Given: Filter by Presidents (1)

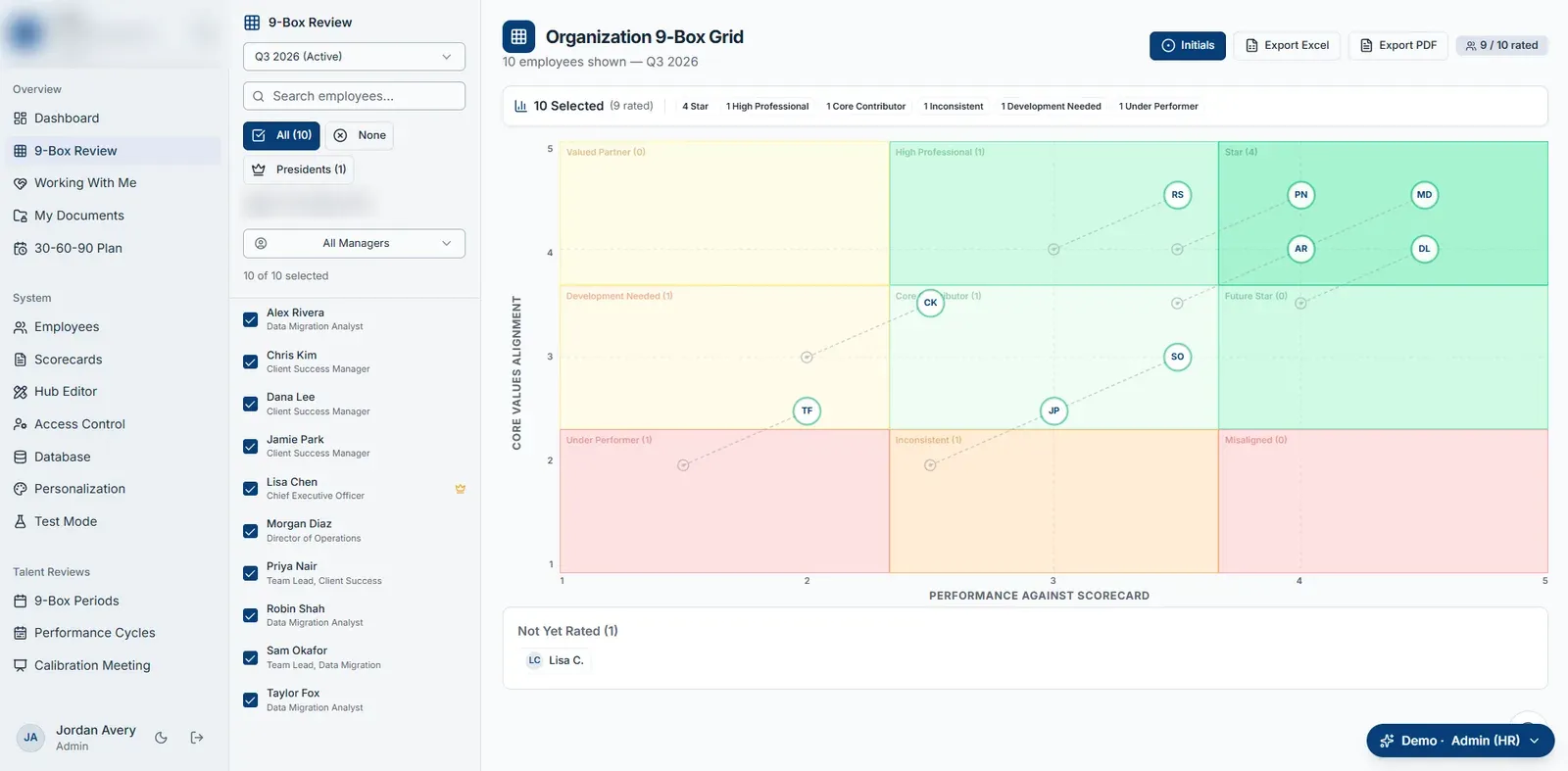Looking at the screenshot, I should point(299,169).
